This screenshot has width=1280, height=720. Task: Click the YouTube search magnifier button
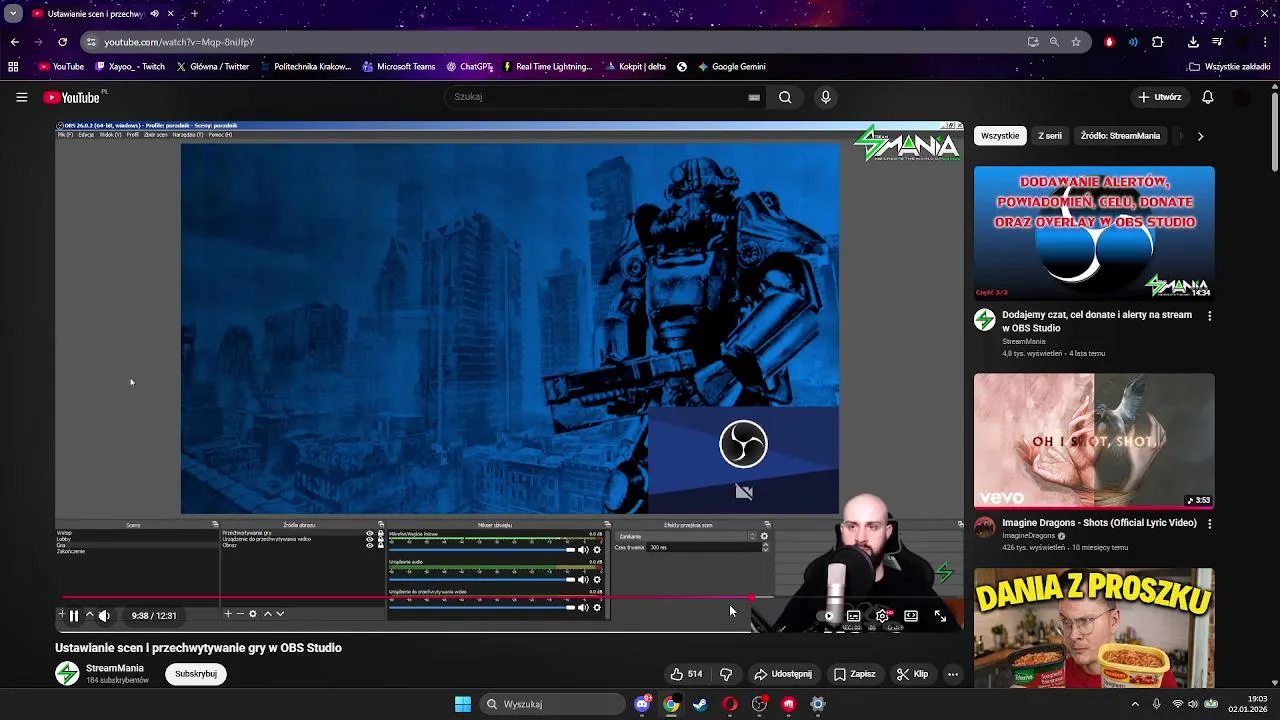pos(785,97)
